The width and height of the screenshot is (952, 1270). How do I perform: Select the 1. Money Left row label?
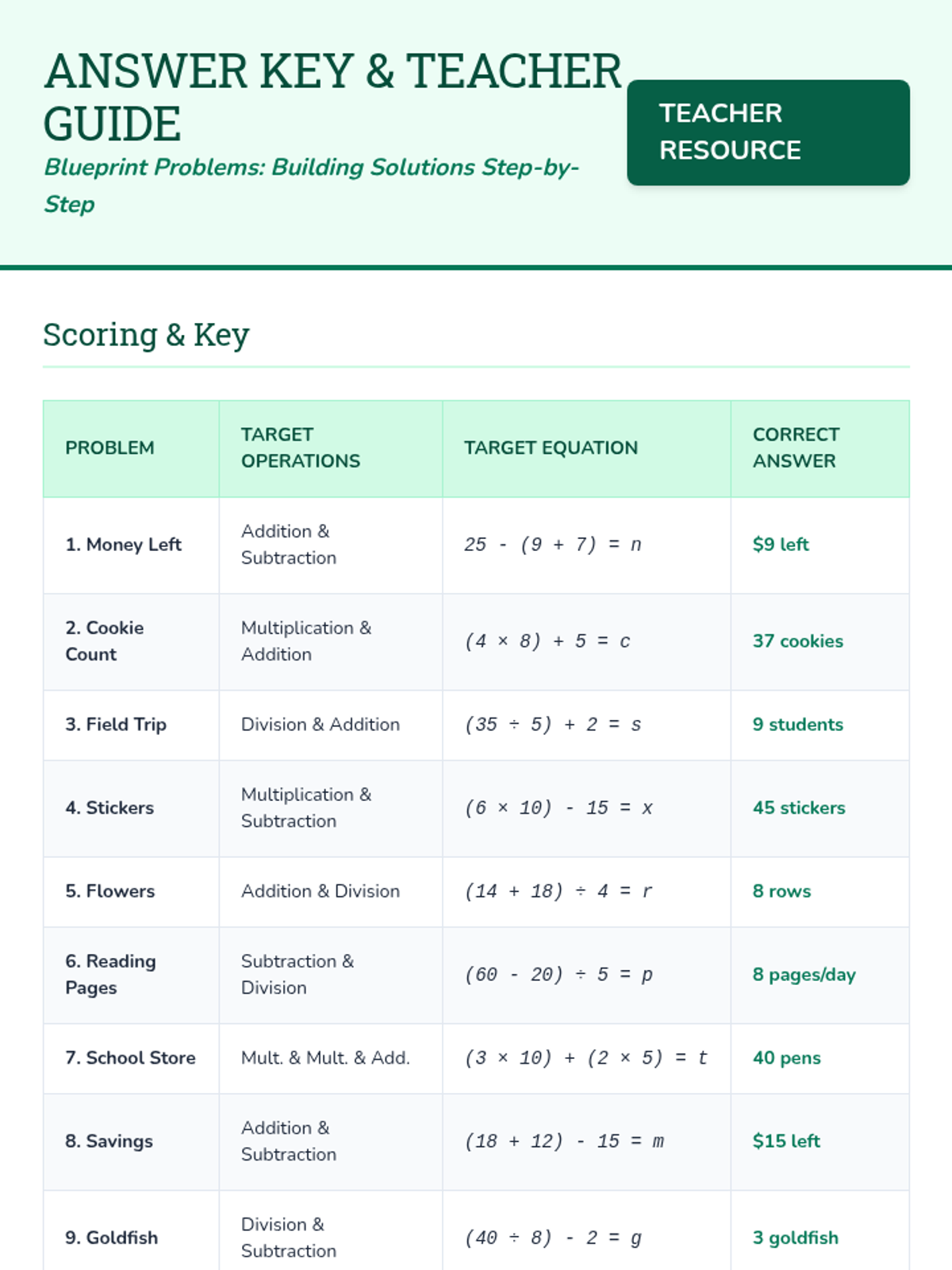coord(124,545)
